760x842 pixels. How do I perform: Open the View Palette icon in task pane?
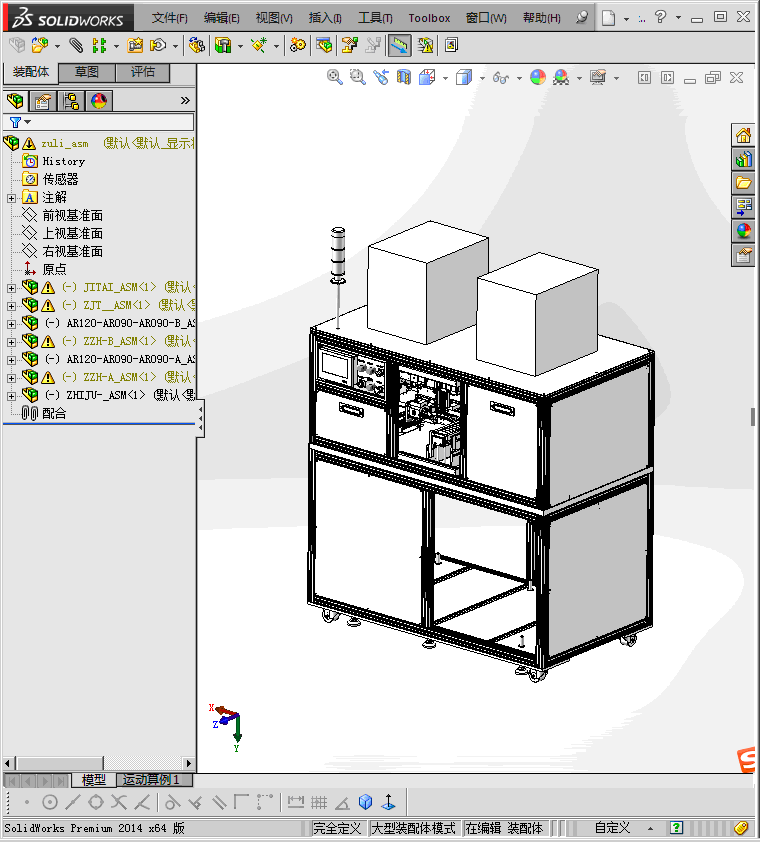tap(743, 206)
